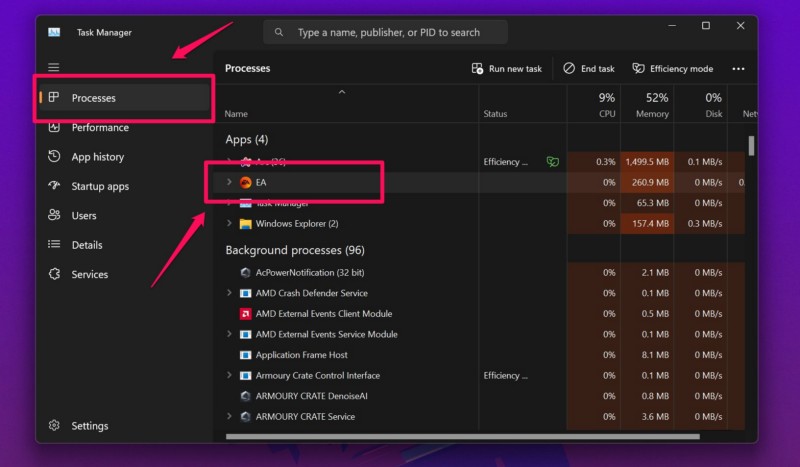
Task: Click the process list vertical scrollbar
Action: coord(751,147)
